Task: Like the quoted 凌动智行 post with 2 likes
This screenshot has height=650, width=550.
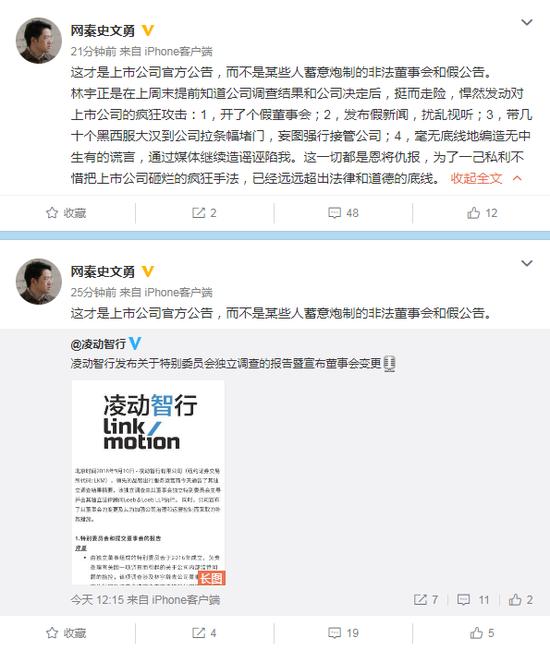Action: tap(521, 600)
